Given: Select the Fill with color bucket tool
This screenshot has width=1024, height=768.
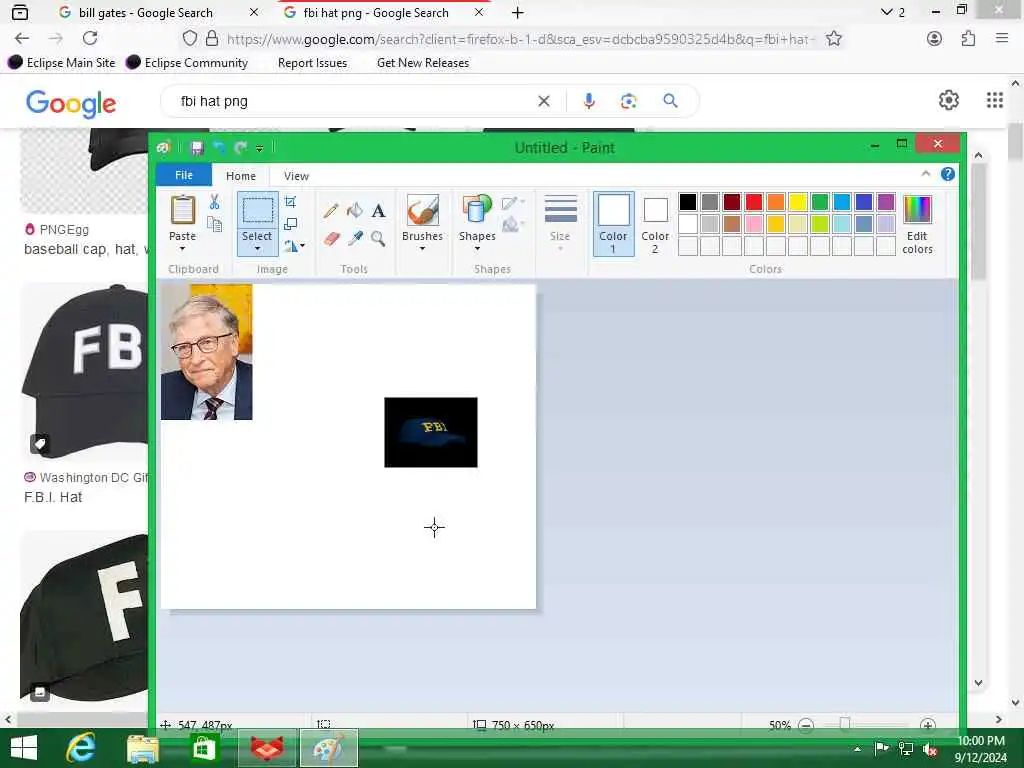Looking at the screenshot, I should [x=355, y=210].
